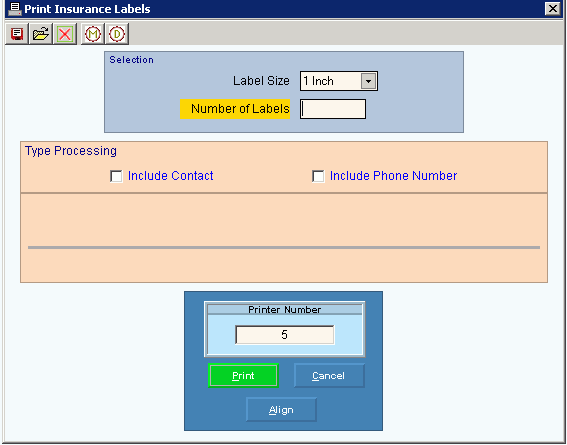Focus the Number of Labels input field
Image resolution: width=567 pixels, height=445 pixels.
[x=333, y=109]
